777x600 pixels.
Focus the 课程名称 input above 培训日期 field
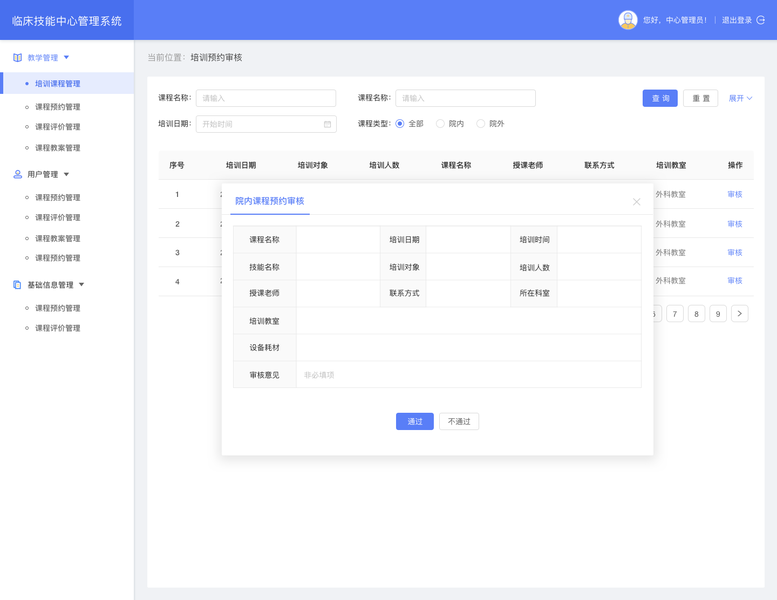266,98
